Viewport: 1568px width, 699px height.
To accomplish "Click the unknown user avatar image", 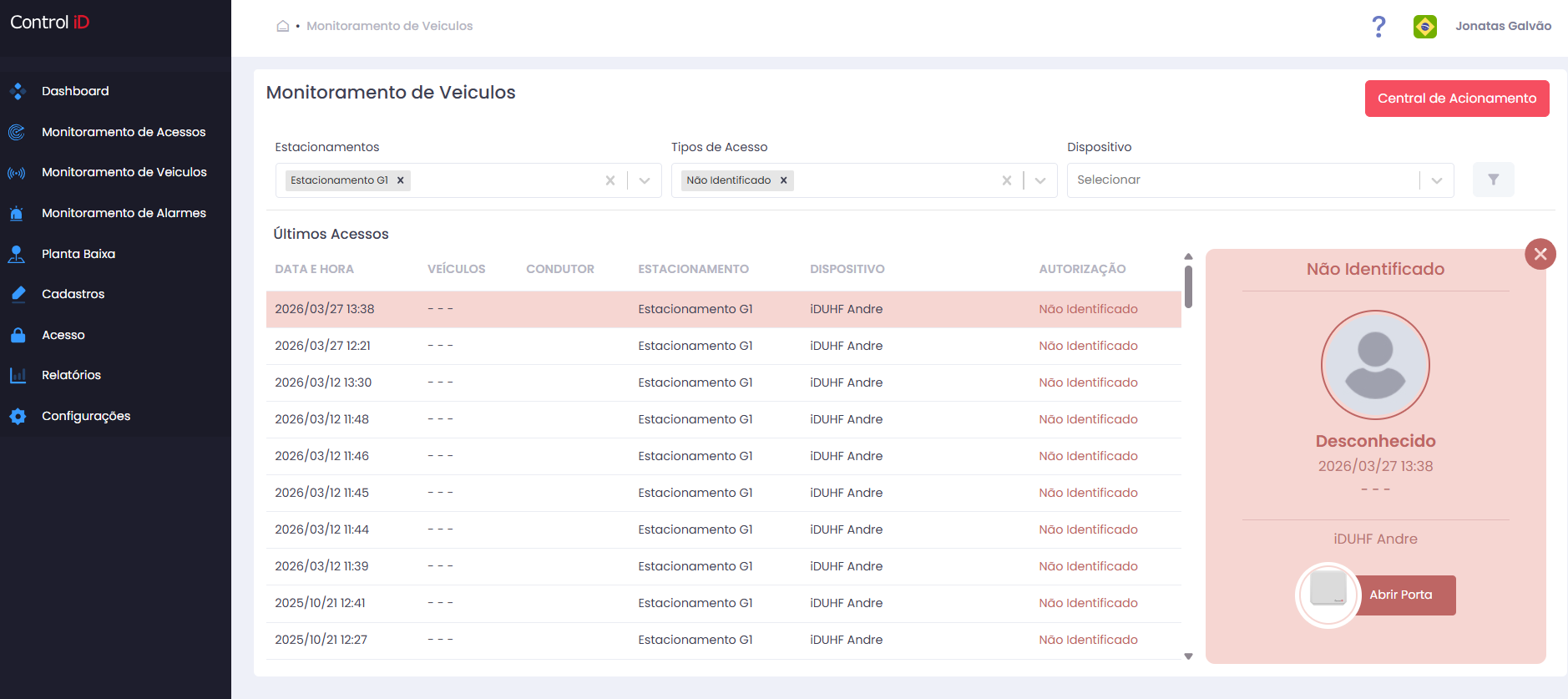I will click(x=1375, y=365).
